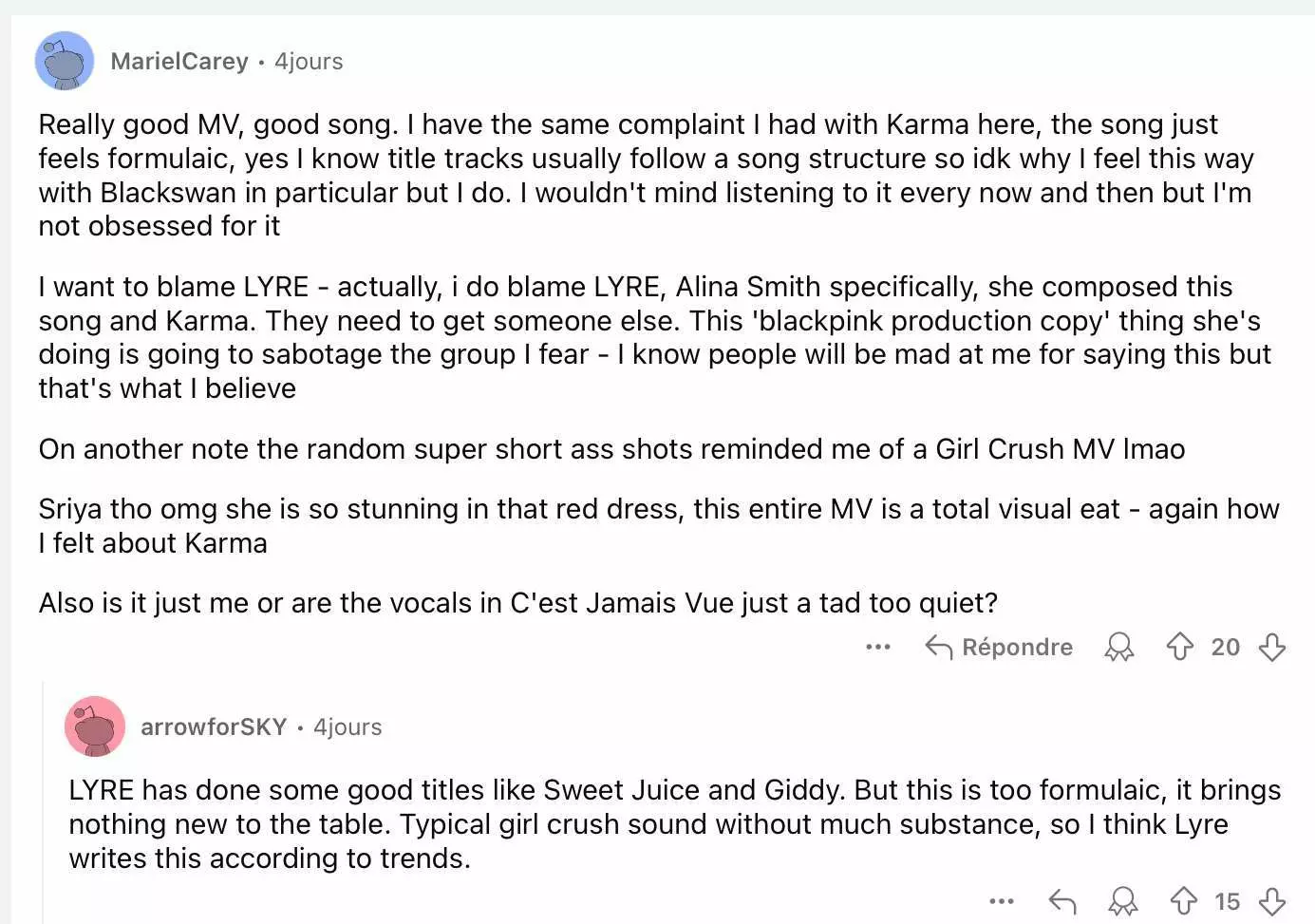Screen dimensions: 1315x924
Task: Open the three-dot menu on arrowforSKY's reply
Action: [1002, 900]
